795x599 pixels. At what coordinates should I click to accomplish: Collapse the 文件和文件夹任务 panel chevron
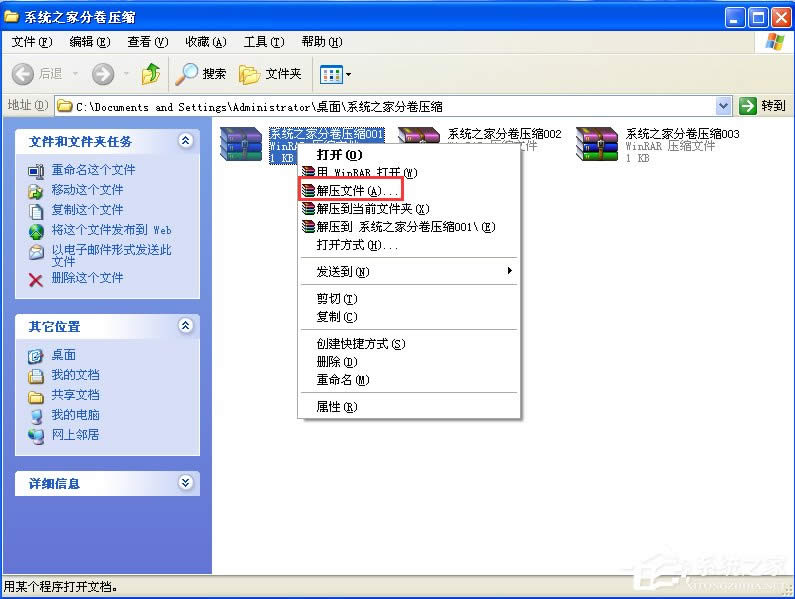point(186,140)
